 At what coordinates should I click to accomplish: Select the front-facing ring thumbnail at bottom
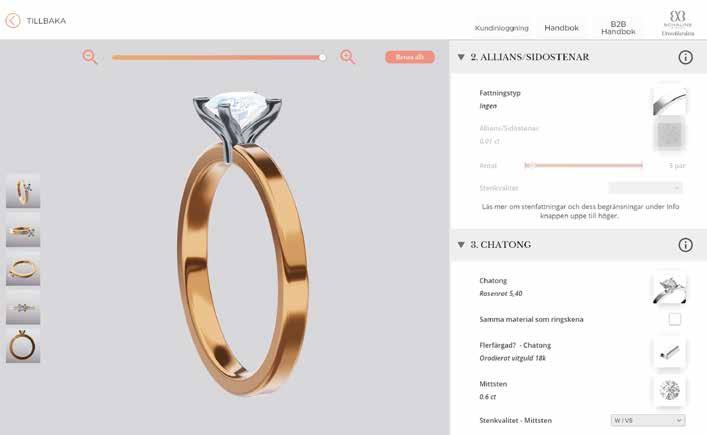click(x=23, y=346)
